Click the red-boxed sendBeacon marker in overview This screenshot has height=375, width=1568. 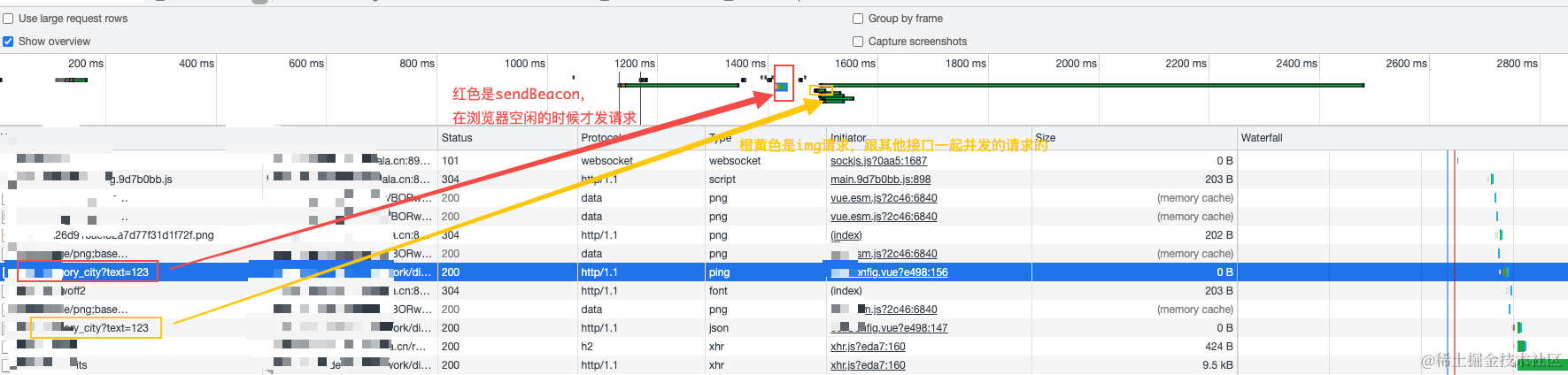point(783,84)
